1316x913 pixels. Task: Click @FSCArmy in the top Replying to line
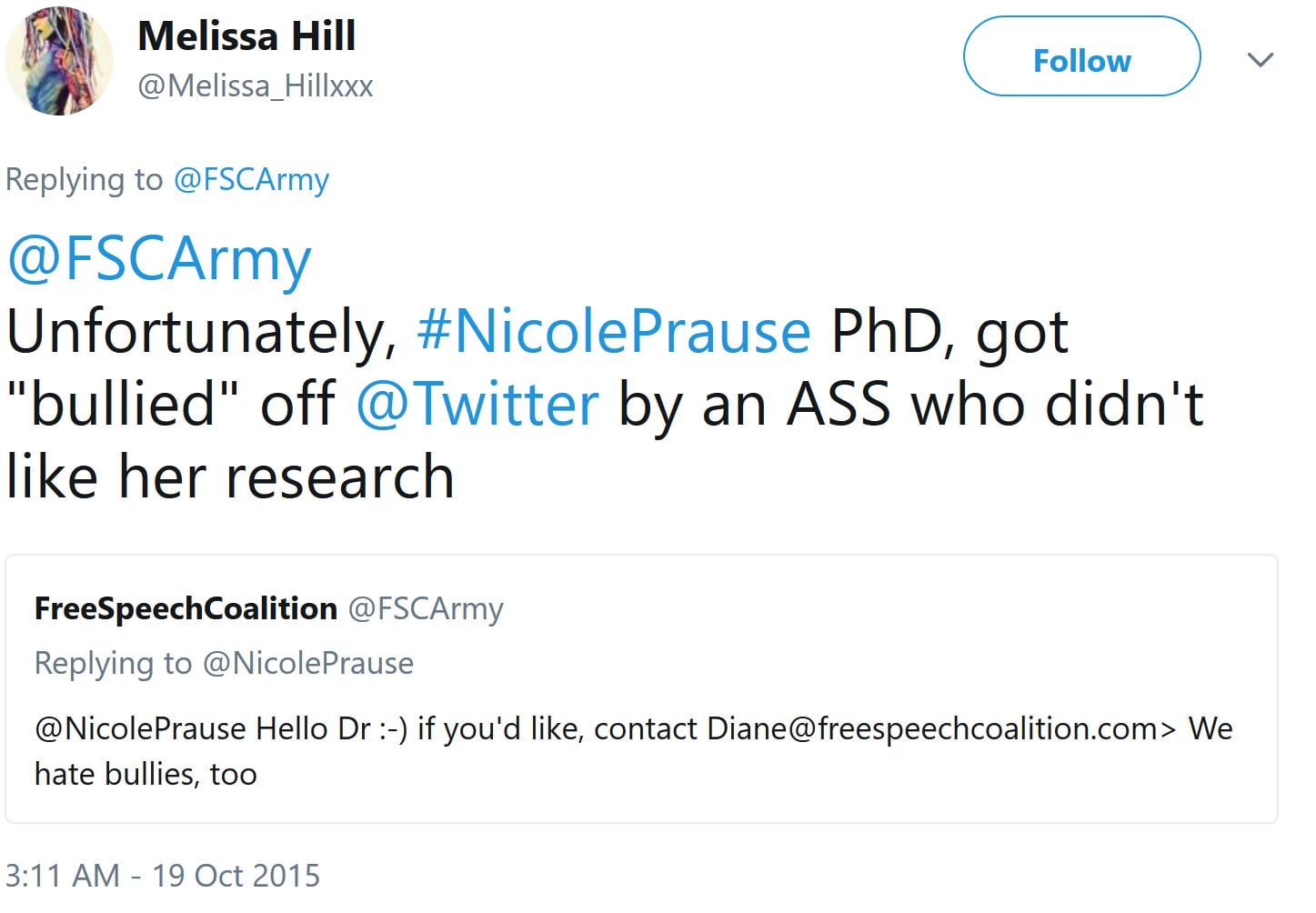pyautogui.click(x=251, y=180)
